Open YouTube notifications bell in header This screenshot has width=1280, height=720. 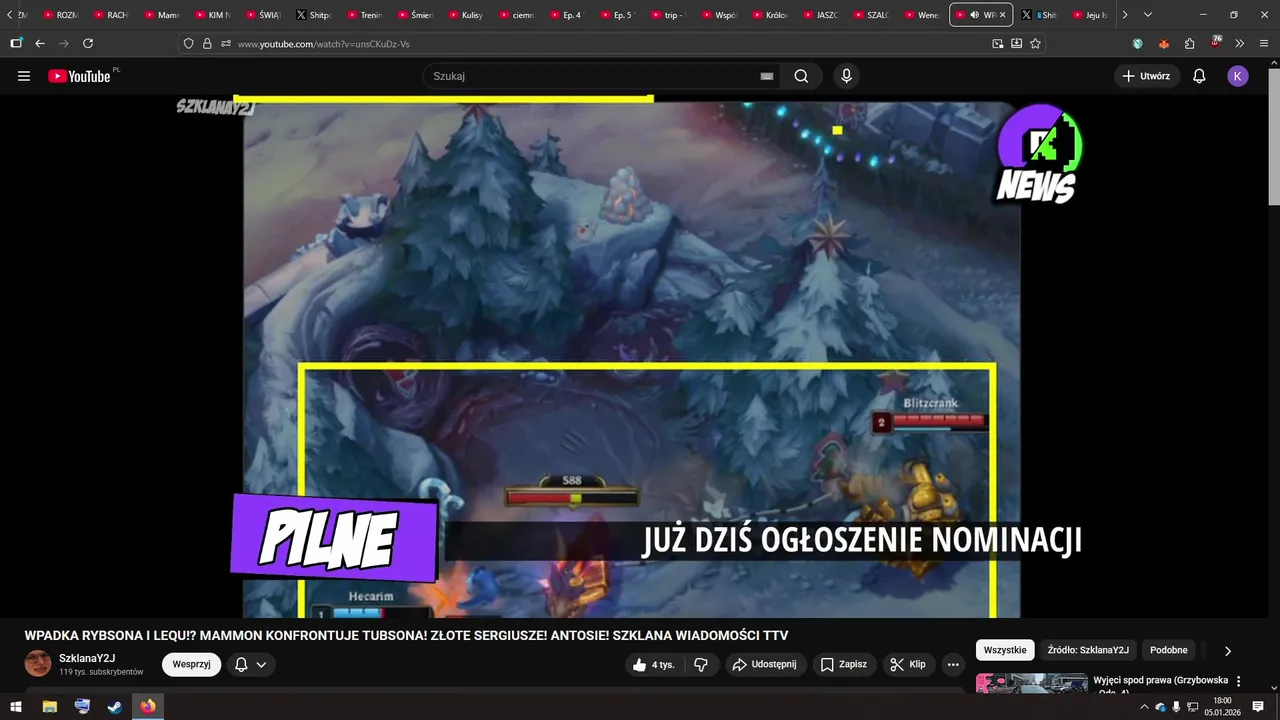1199,76
